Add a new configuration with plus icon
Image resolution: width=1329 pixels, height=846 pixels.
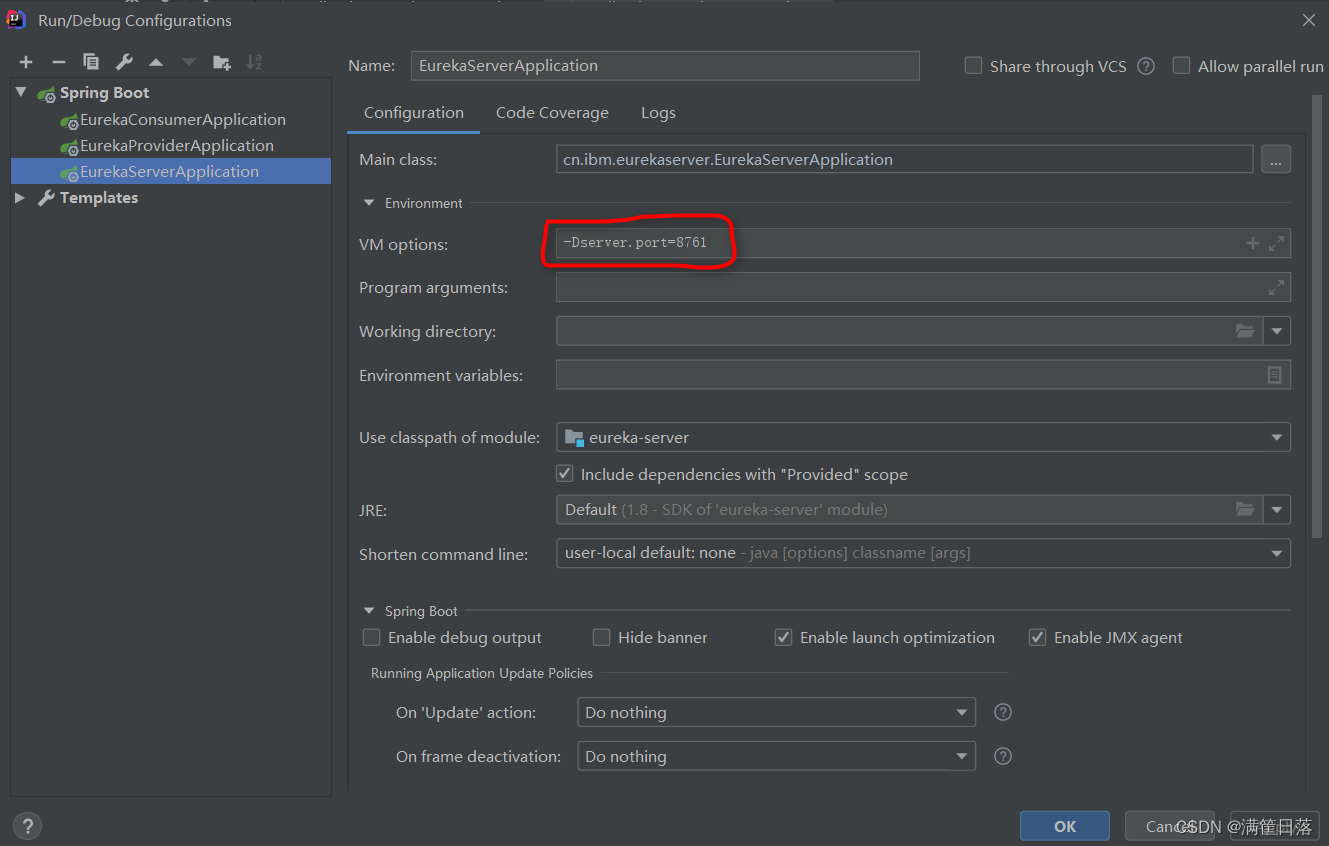[x=26, y=62]
